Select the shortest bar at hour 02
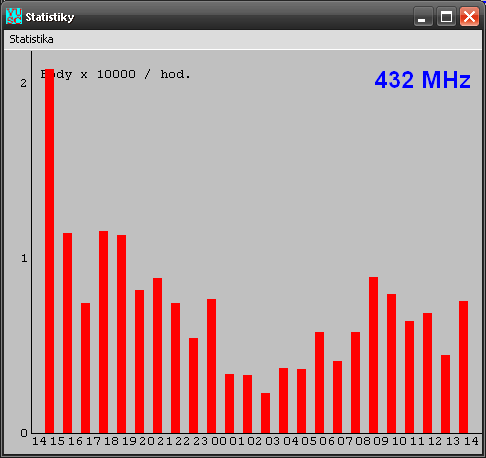This screenshot has height=458, width=486. click(x=265, y=413)
